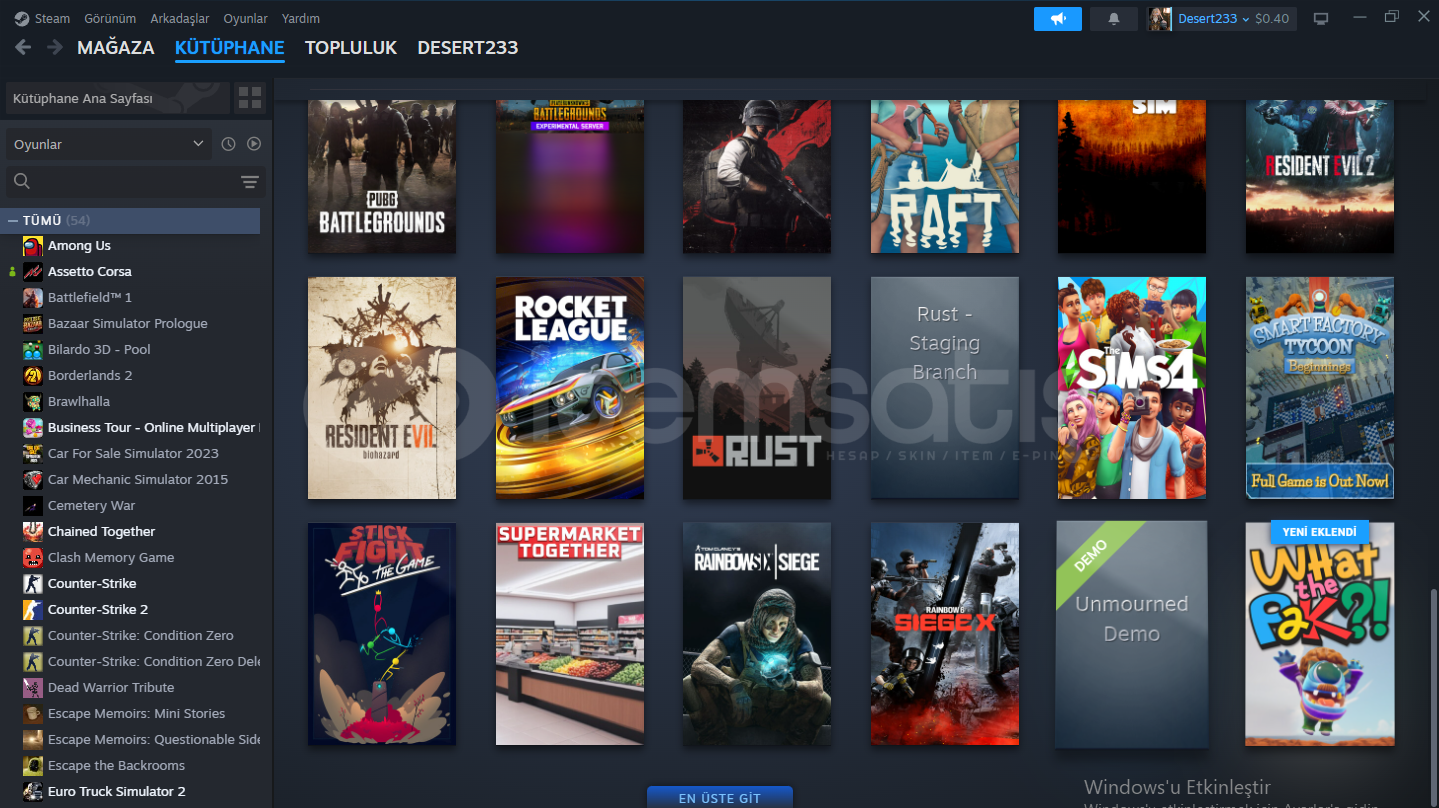
Task: Open the notifications bell
Action: pyautogui.click(x=1113, y=18)
